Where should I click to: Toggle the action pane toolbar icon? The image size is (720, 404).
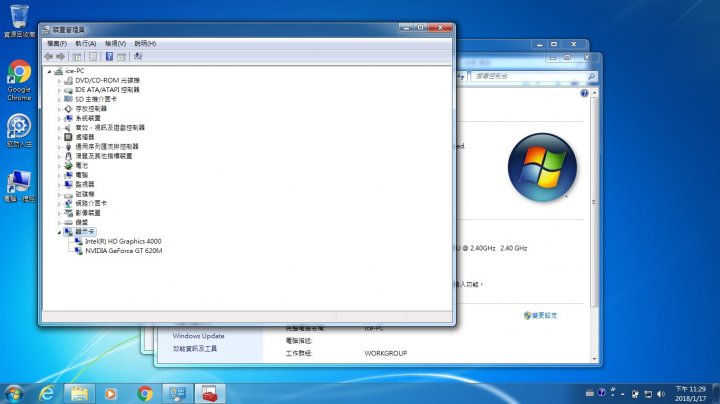[121, 56]
